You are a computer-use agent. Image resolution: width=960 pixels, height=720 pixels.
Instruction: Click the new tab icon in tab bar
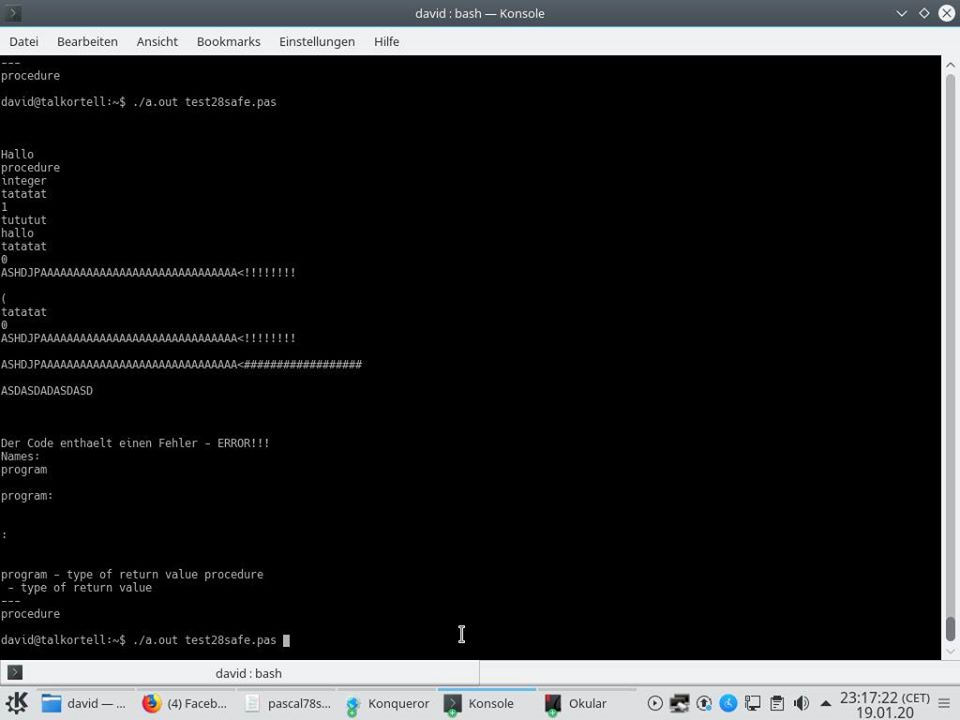[15, 673]
